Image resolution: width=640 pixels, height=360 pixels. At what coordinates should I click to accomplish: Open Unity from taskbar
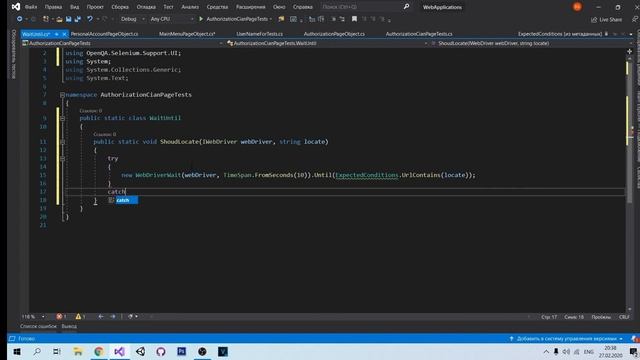click(x=140, y=352)
